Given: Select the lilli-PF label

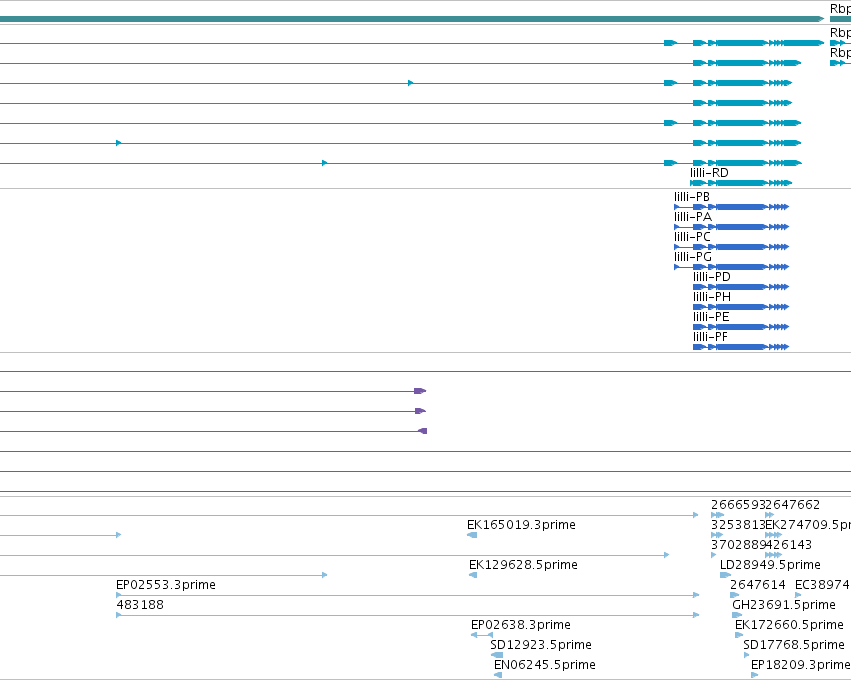Looking at the screenshot, I should point(710,337).
